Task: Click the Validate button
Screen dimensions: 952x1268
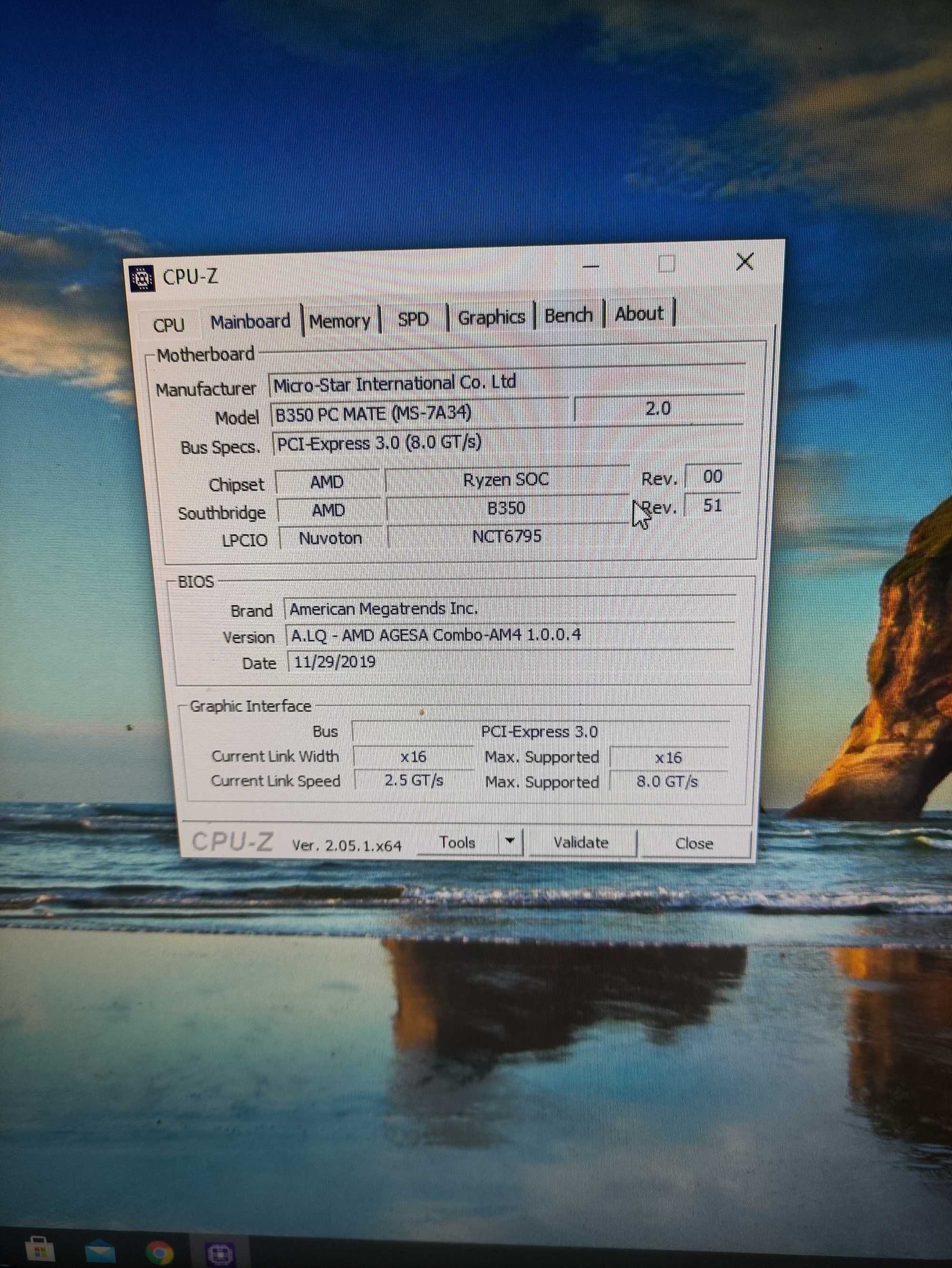Action: [581, 842]
